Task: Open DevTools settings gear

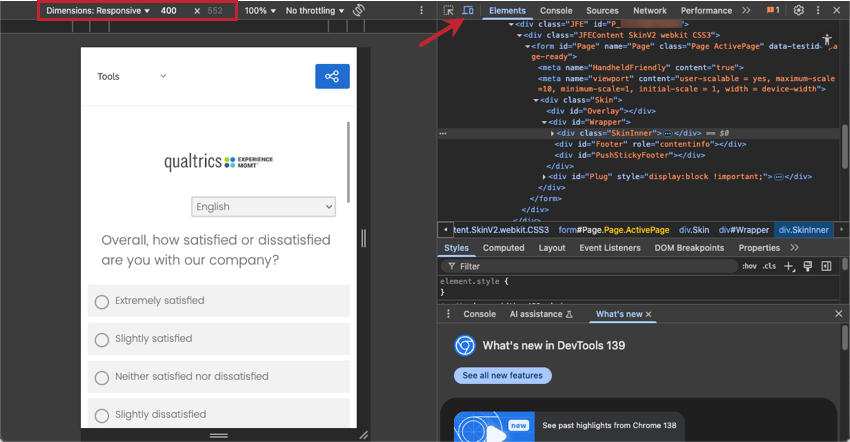Action: point(798,11)
